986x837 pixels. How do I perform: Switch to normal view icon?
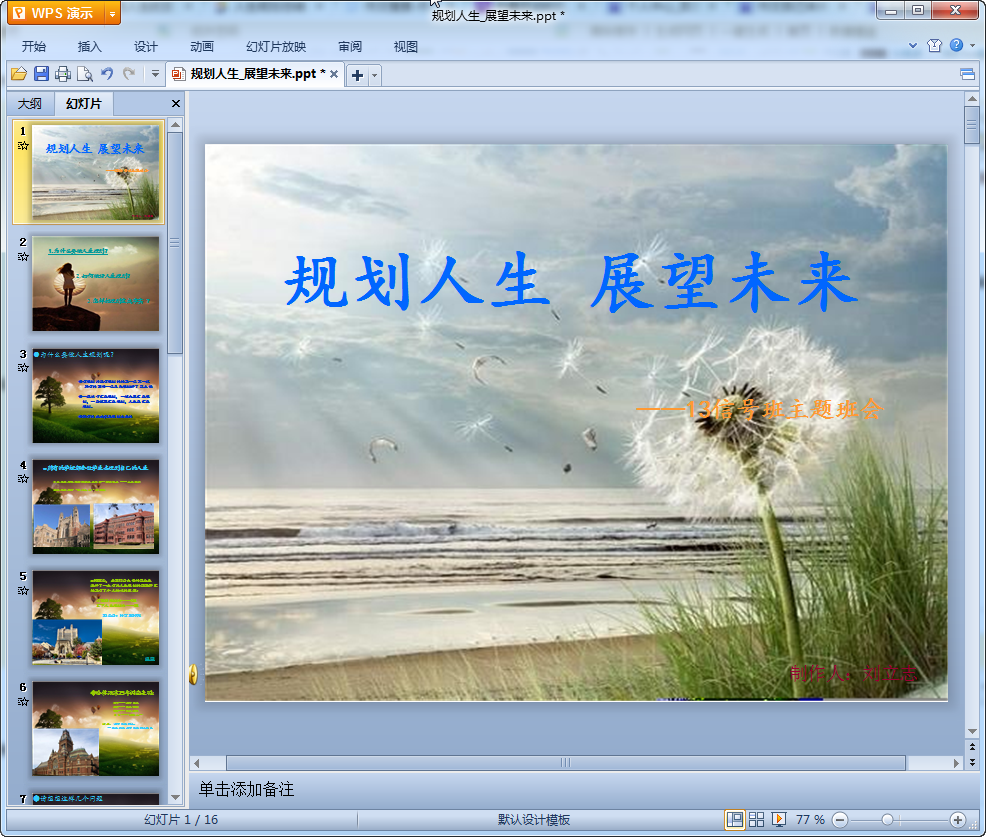point(734,819)
